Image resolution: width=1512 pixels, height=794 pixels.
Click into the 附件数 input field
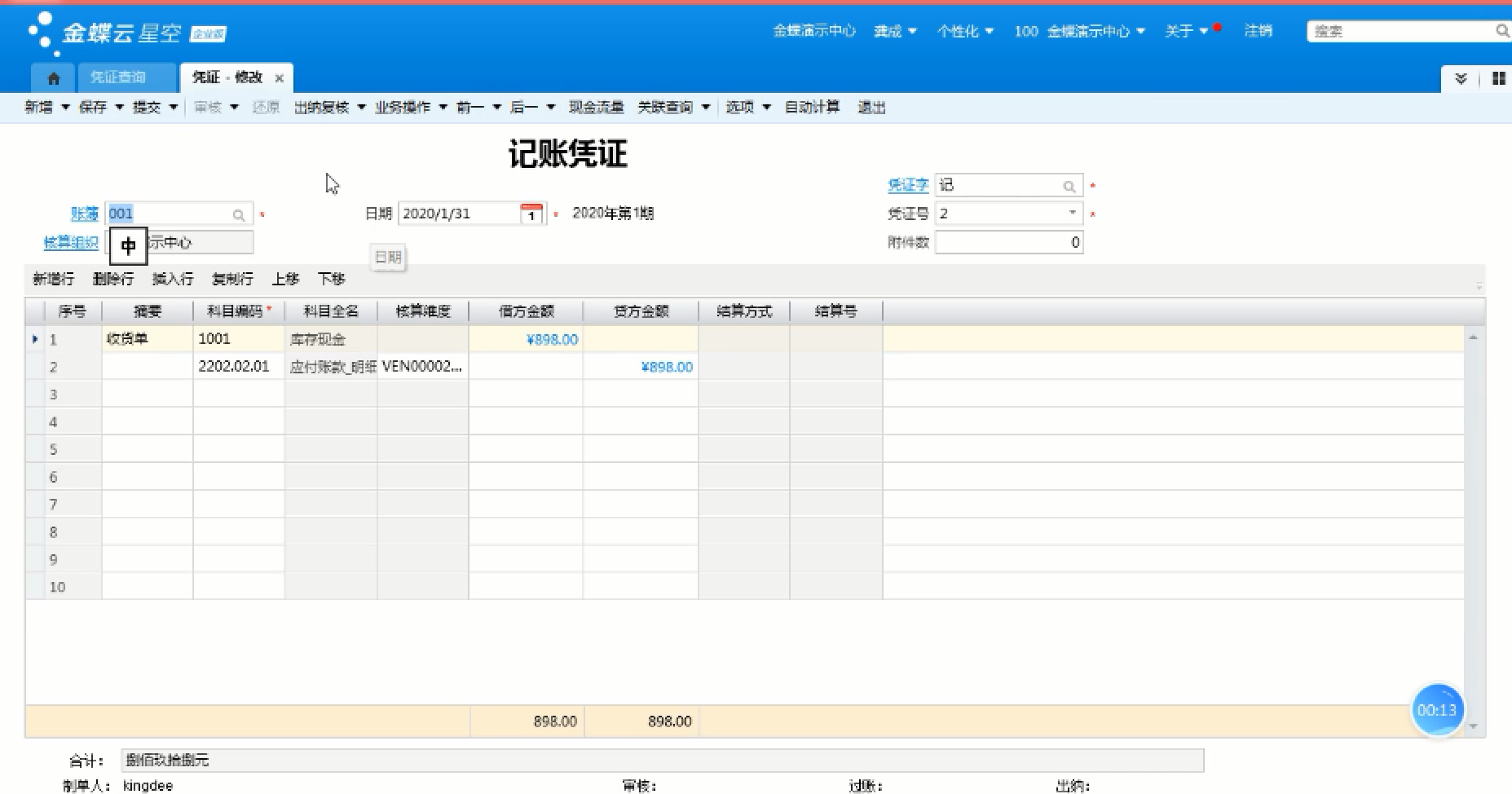tap(1008, 243)
